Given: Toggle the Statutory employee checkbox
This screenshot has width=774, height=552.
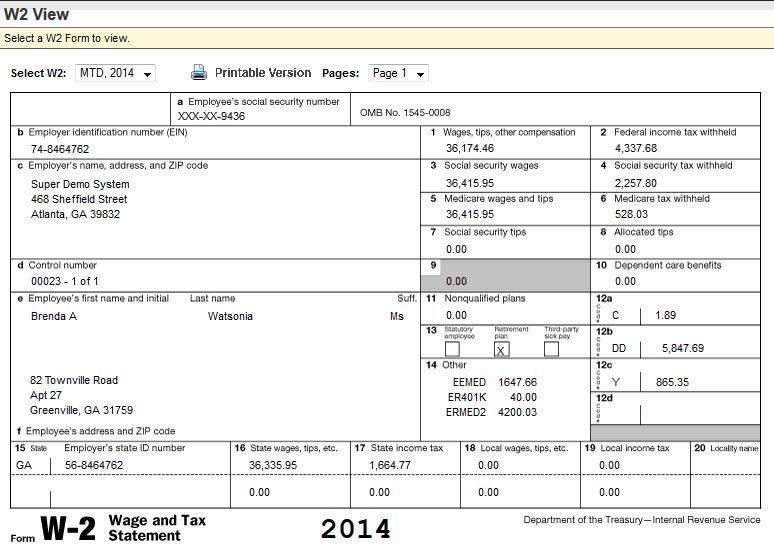Looking at the screenshot, I should (452, 349).
